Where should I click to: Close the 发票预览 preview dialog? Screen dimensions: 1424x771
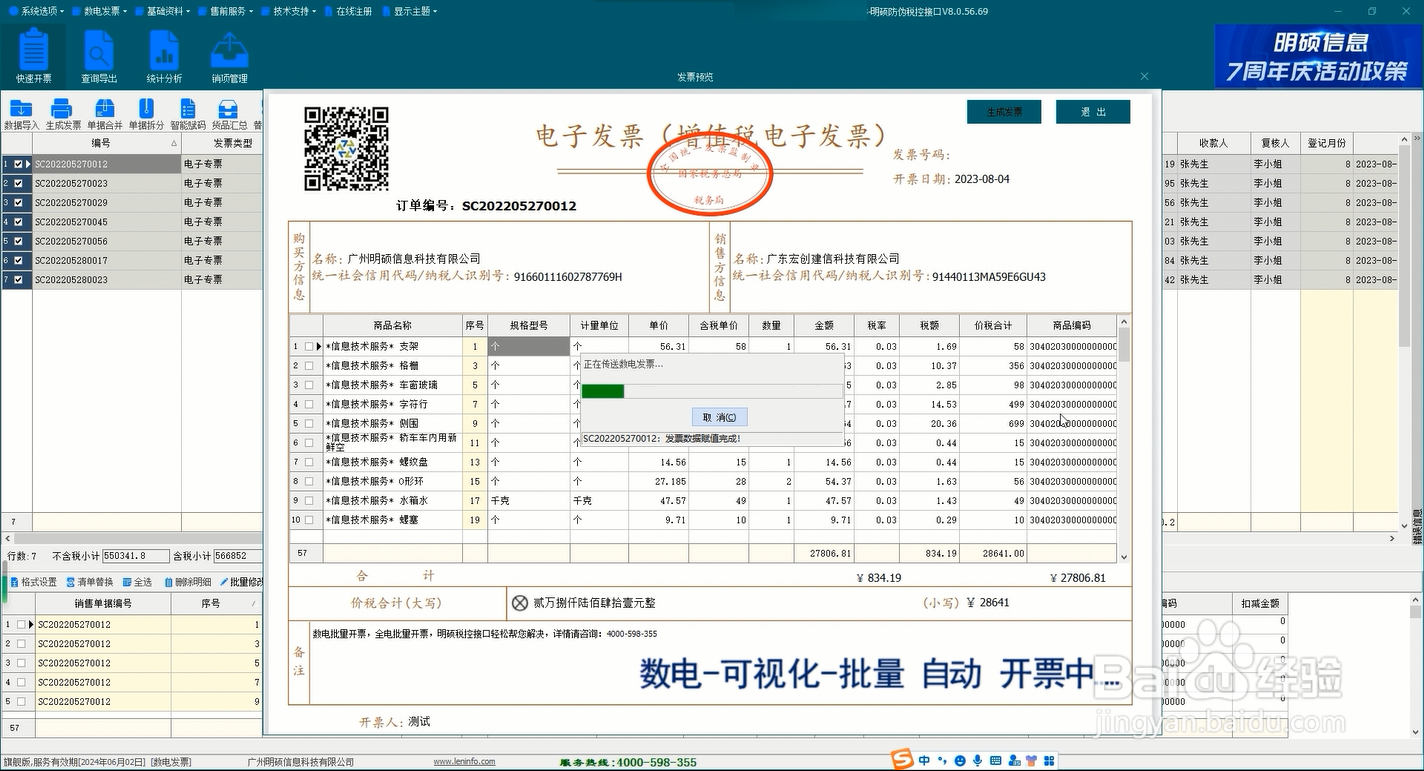[x=1144, y=76]
